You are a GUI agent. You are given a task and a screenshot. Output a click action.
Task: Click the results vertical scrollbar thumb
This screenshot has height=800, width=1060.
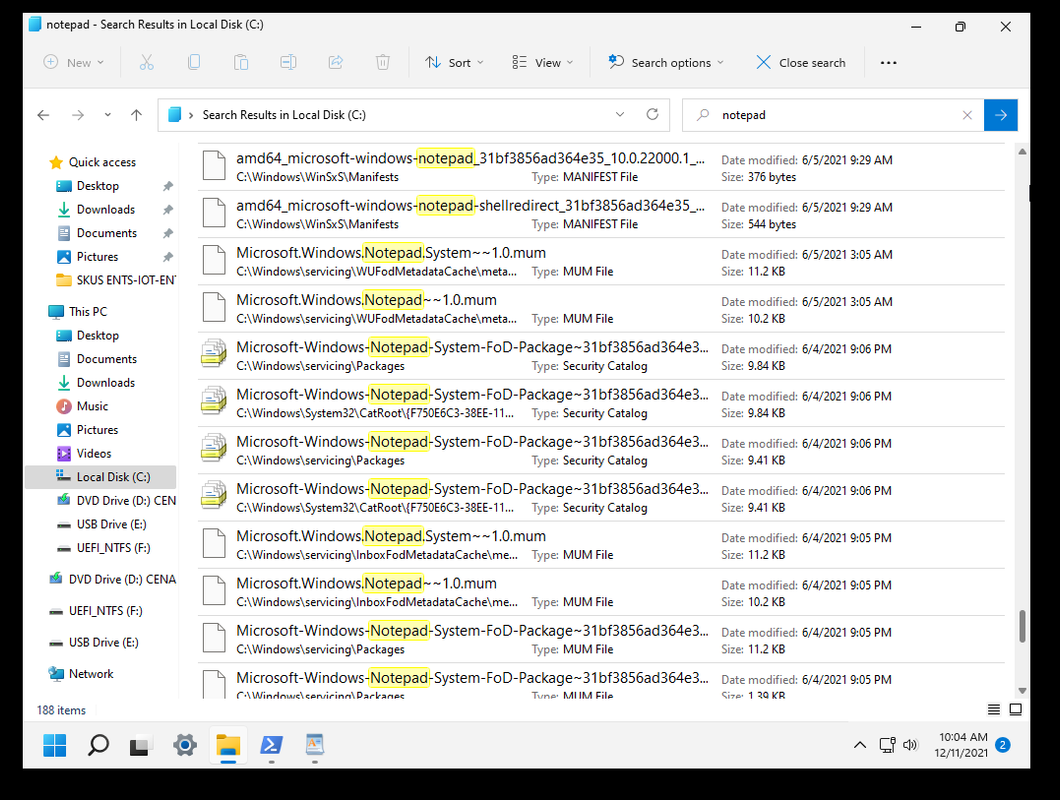click(1022, 626)
